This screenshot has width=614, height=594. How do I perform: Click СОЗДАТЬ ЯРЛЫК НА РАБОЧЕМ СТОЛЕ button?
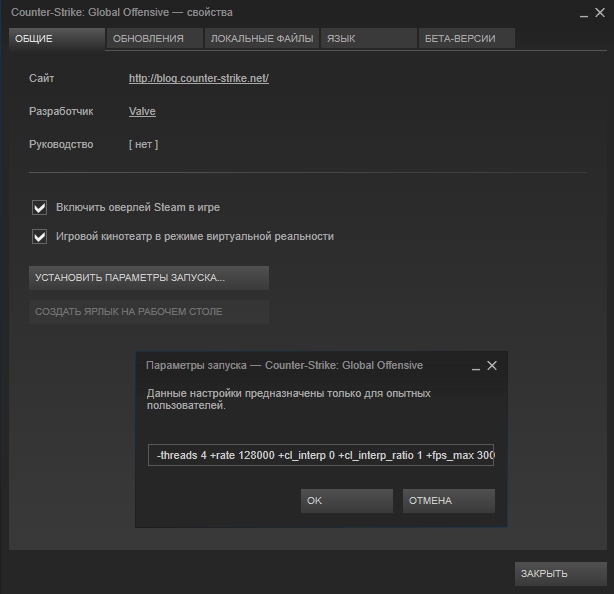tap(149, 312)
